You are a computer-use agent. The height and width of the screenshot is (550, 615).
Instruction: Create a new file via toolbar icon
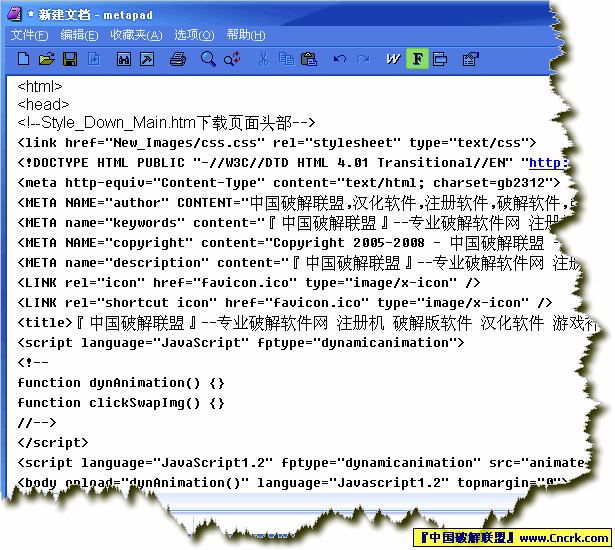pyautogui.click(x=24, y=59)
